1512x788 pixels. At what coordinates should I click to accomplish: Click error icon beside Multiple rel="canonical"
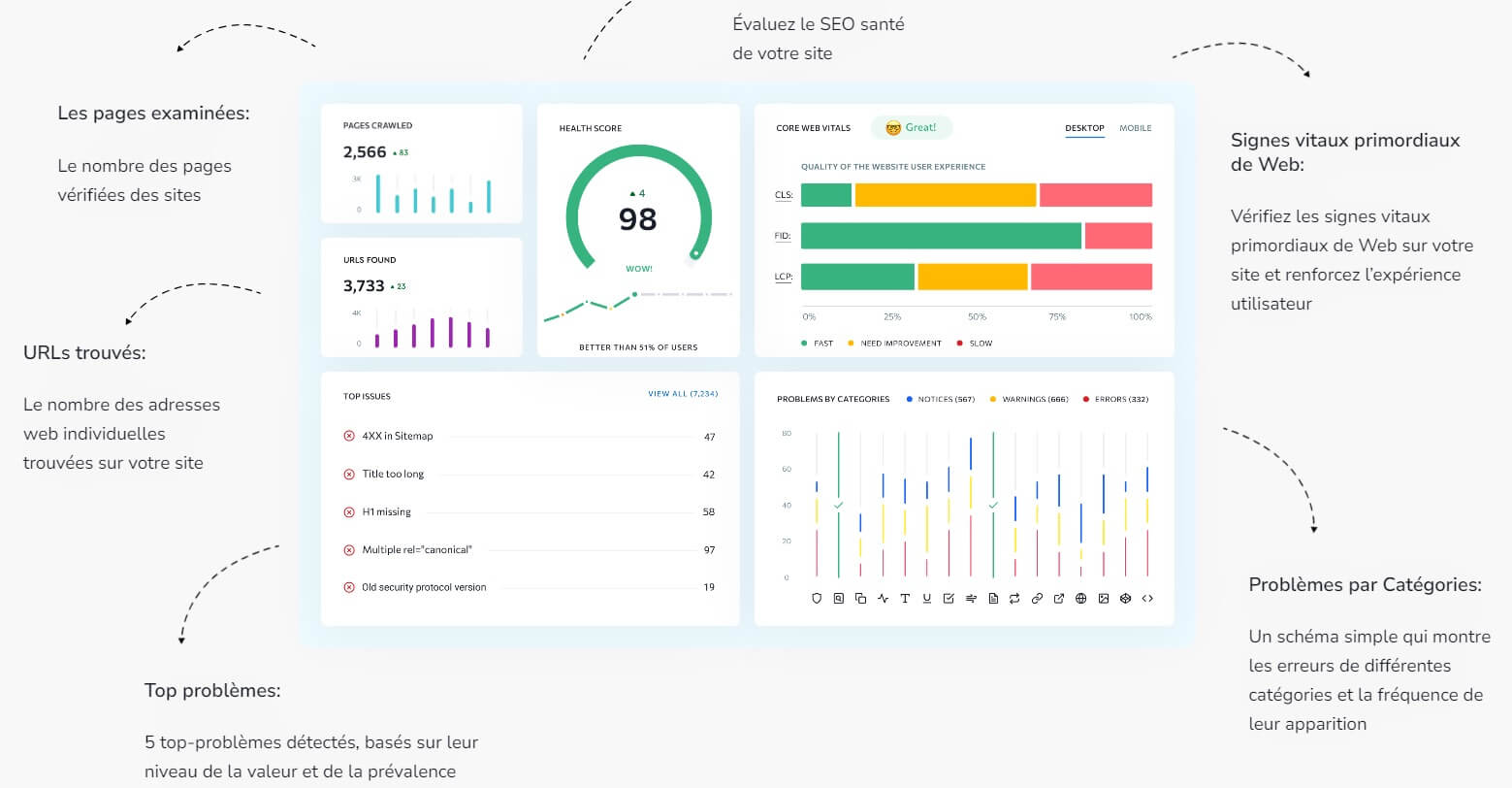tap(349, 550)
